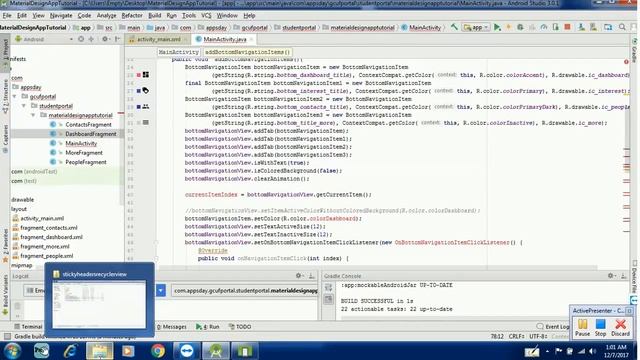640x360 pixels.
Task: Click Android Studio taskbar icon
Action: point(216,351)
